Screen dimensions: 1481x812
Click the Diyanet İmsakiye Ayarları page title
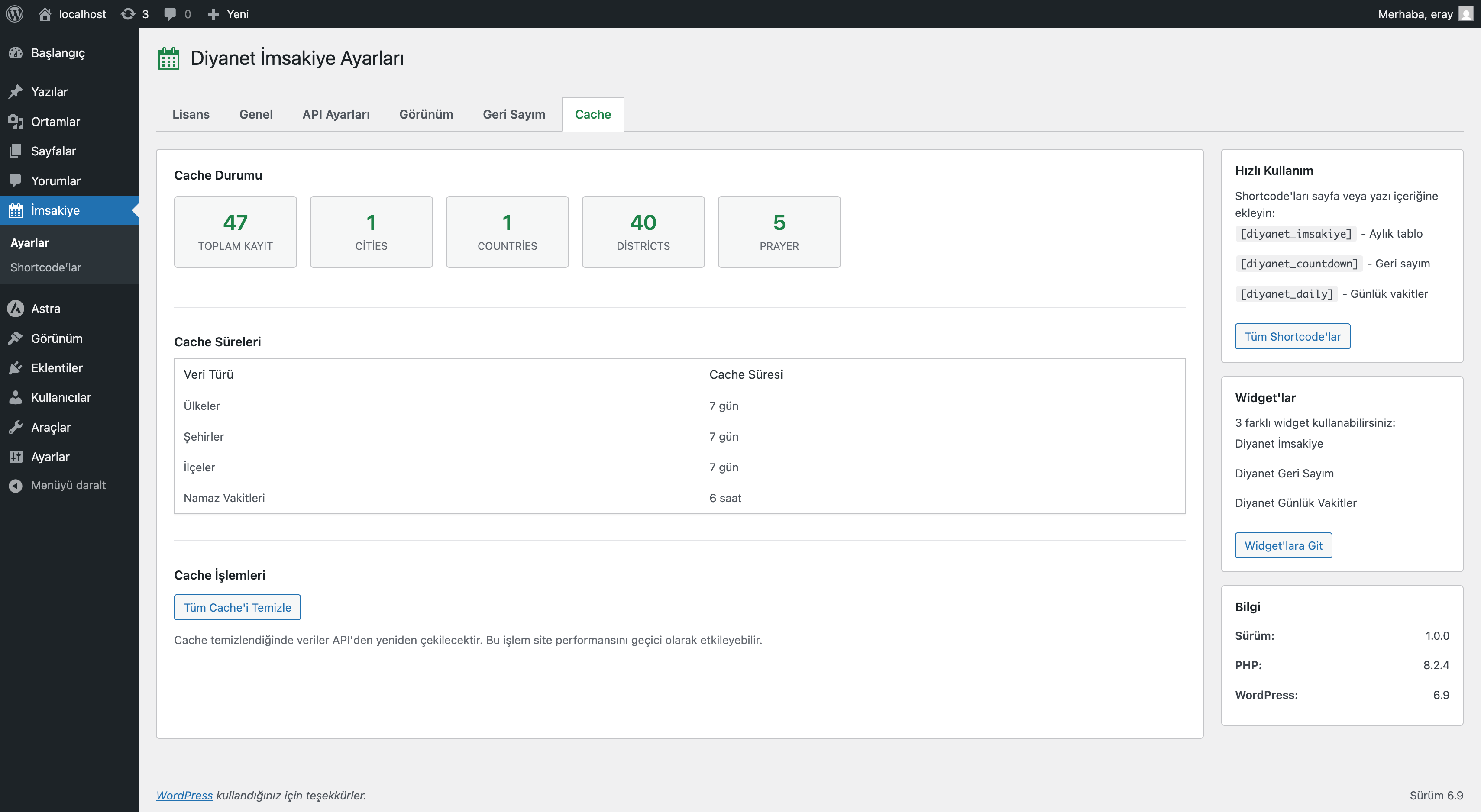[297, 58]
